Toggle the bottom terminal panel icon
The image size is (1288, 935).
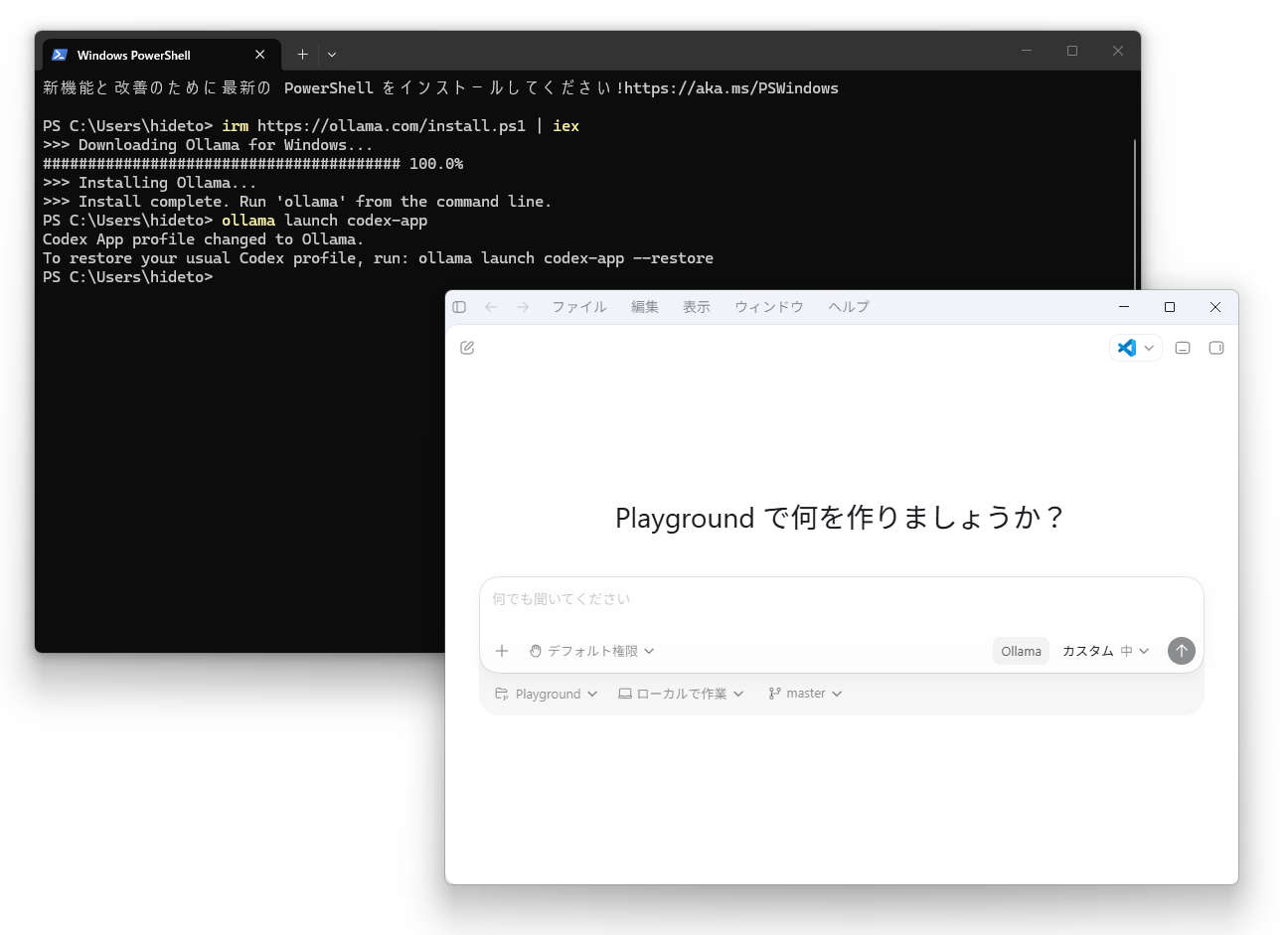tap(1183, 348)
